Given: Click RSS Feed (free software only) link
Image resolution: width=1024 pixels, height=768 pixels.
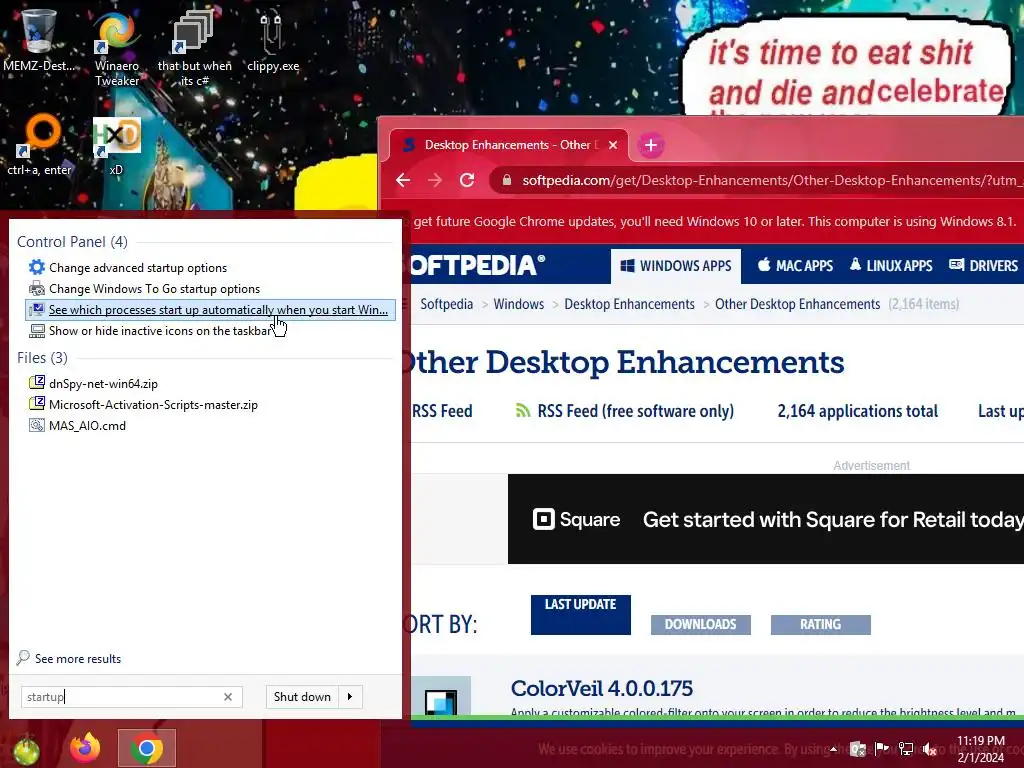Looking at the screenshot, I should (x=635, y=411).
